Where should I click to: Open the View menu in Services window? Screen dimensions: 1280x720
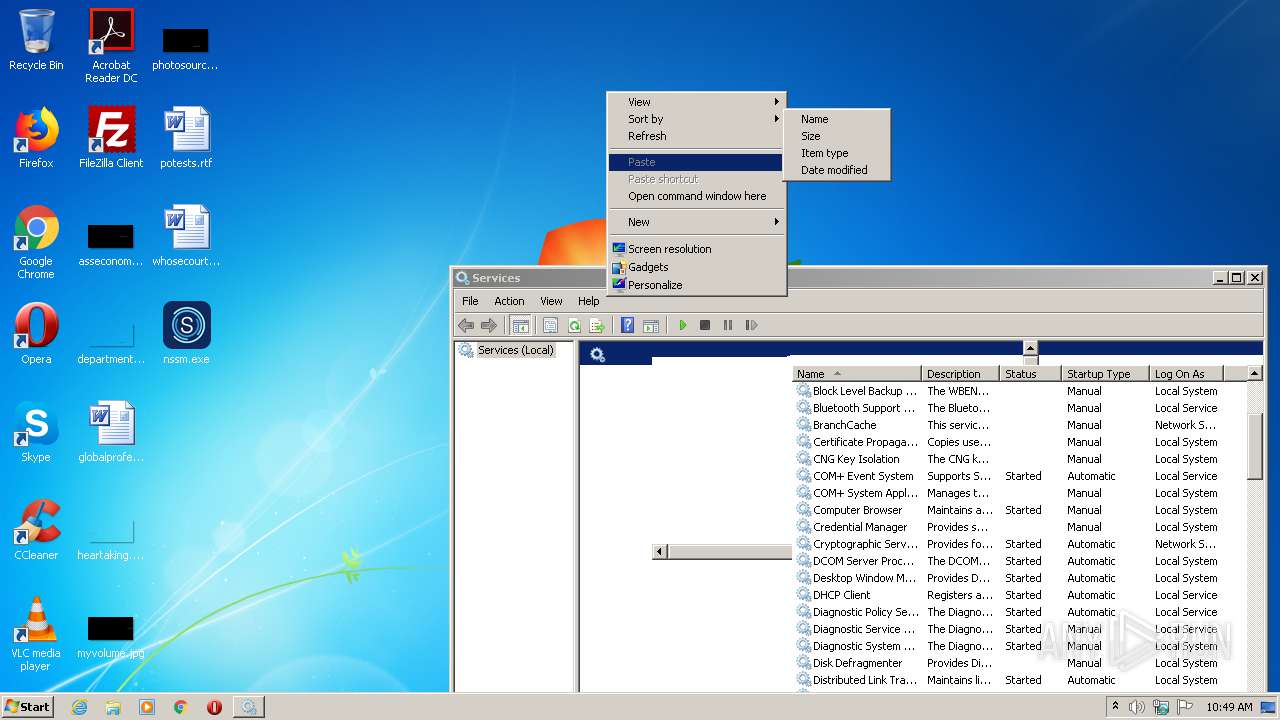(x=551, y=301)
